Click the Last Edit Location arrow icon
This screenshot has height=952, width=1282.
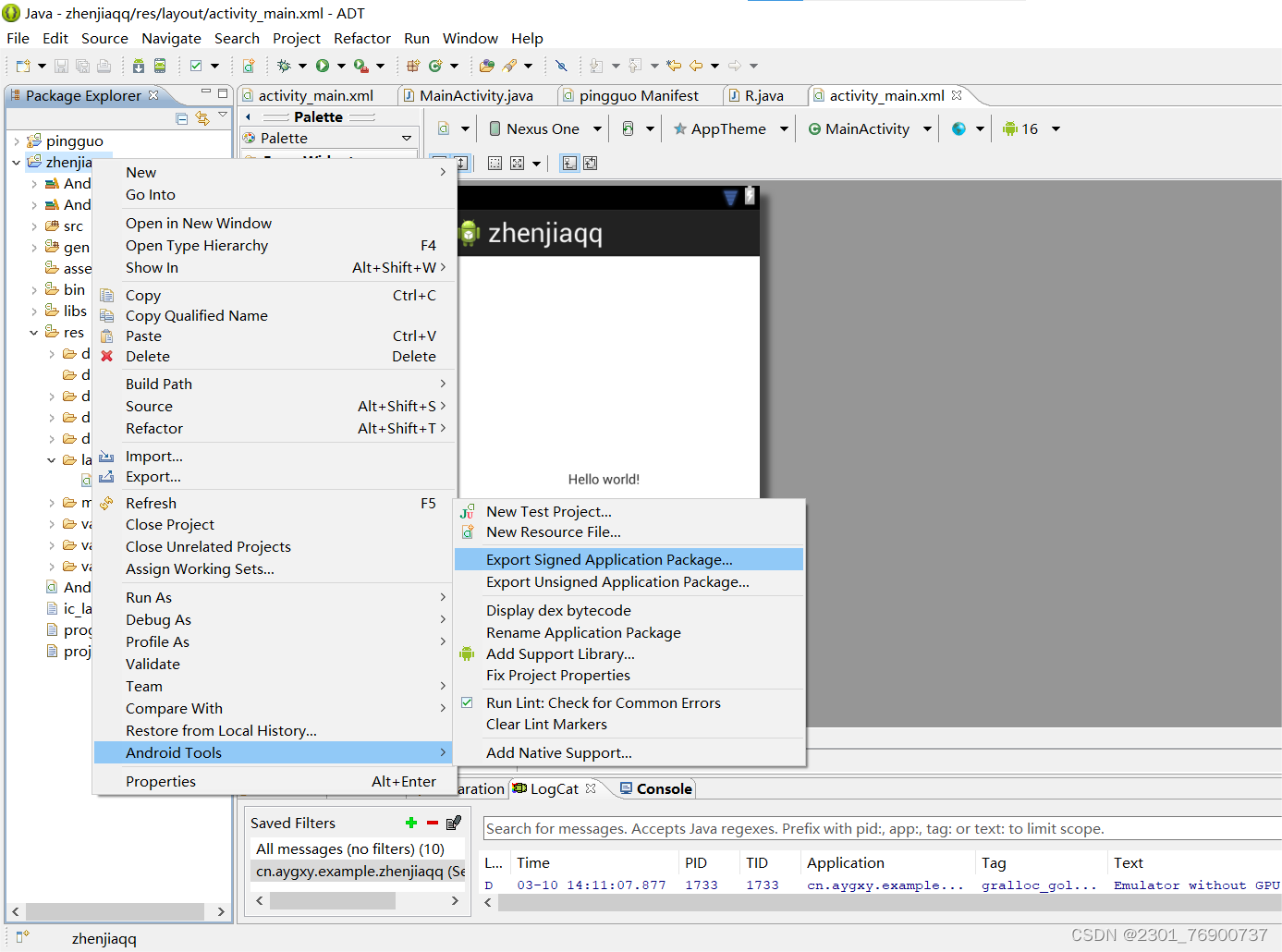674,66
